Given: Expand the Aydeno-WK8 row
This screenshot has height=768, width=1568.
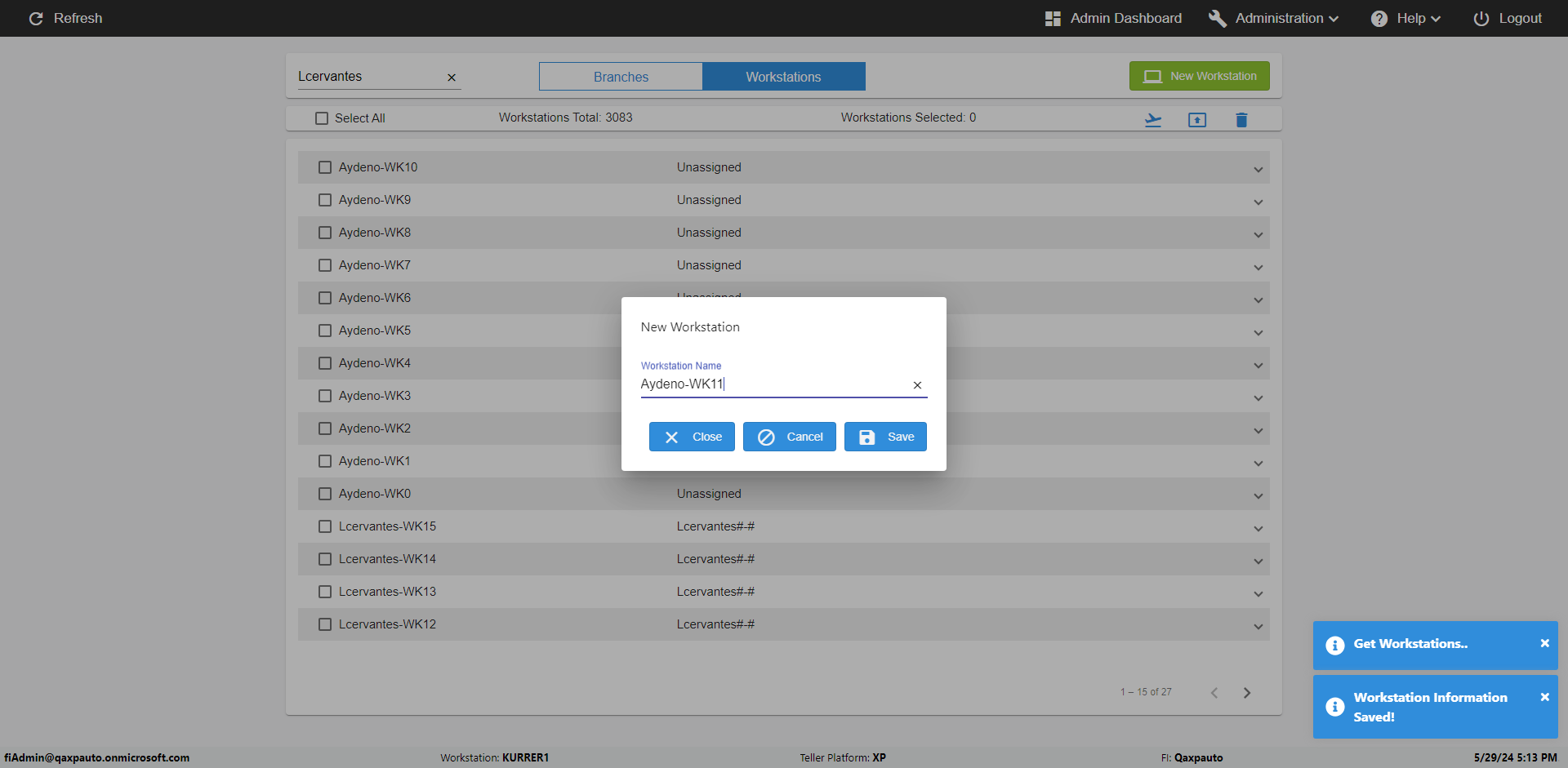Looking at the screenshot, I should pos(1258,235).
